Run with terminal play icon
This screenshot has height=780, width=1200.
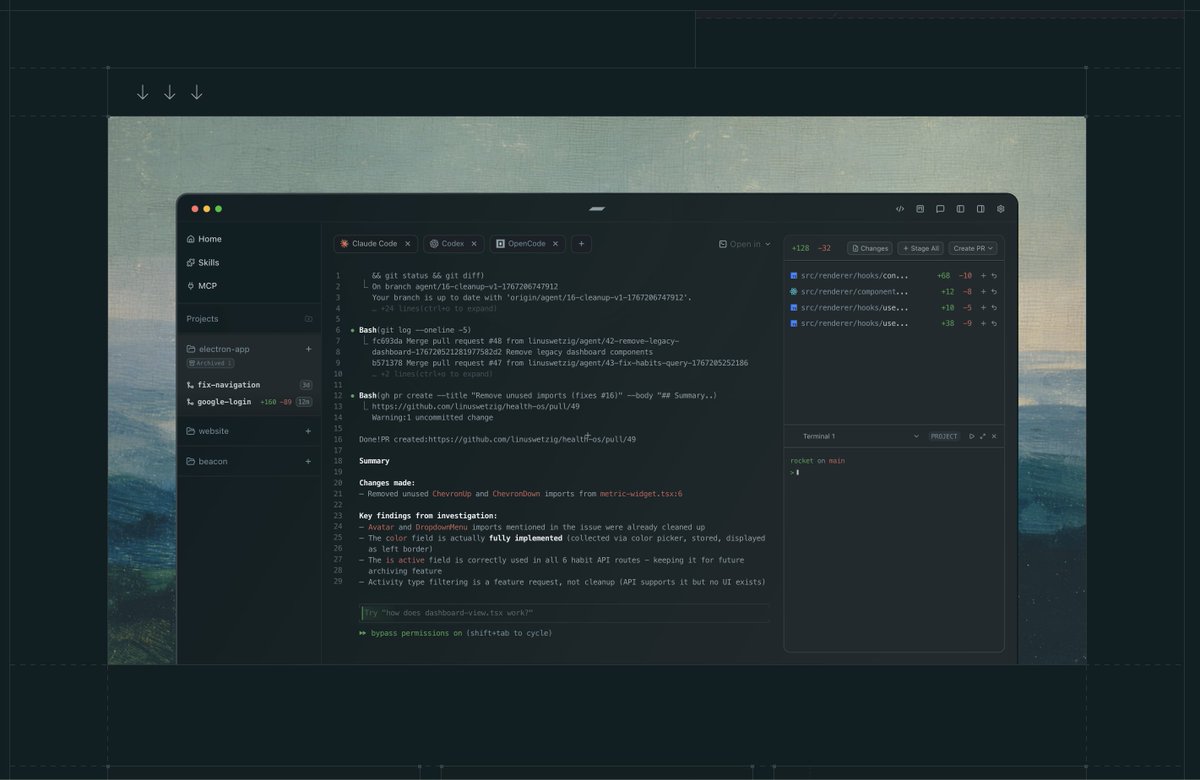pyautogui.click(x=971, y=436)
